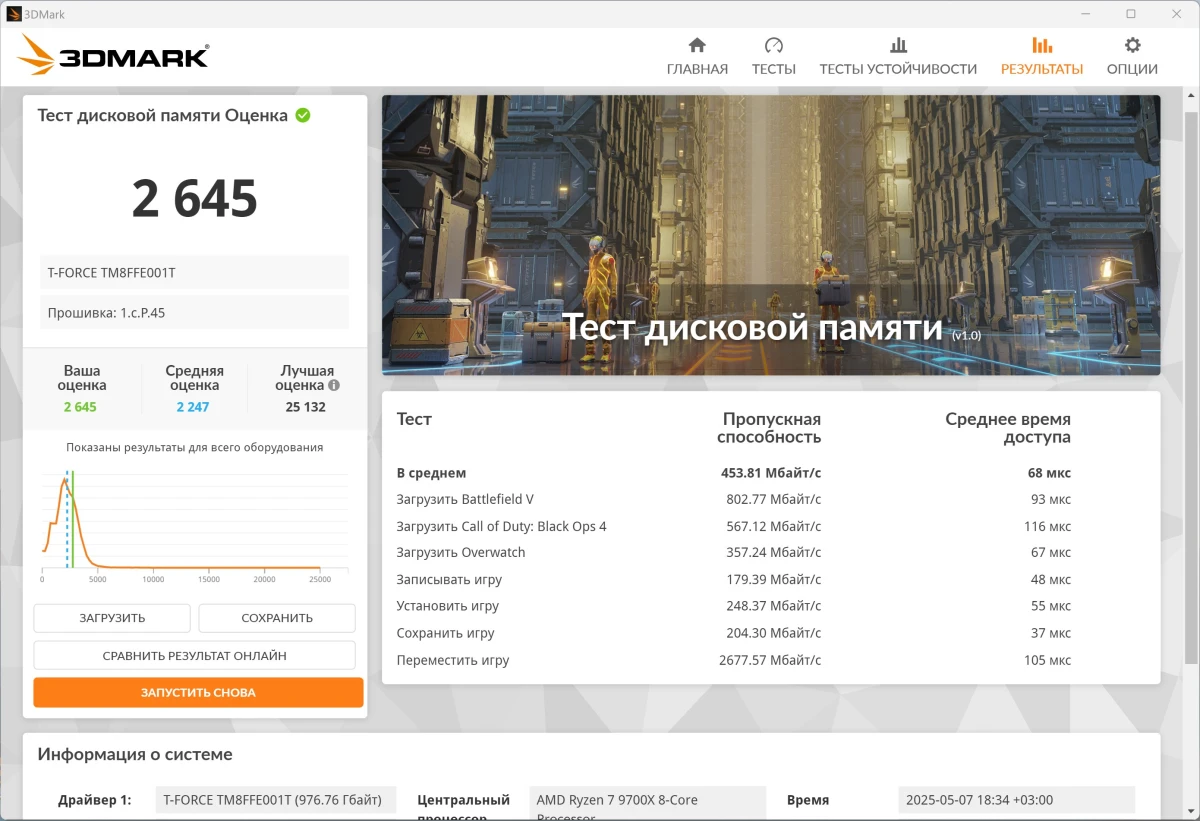Screen dimensions: 1200x821
Task: Click the blue Средняя оценка value 2 247
Action: (x=193, y=407)
